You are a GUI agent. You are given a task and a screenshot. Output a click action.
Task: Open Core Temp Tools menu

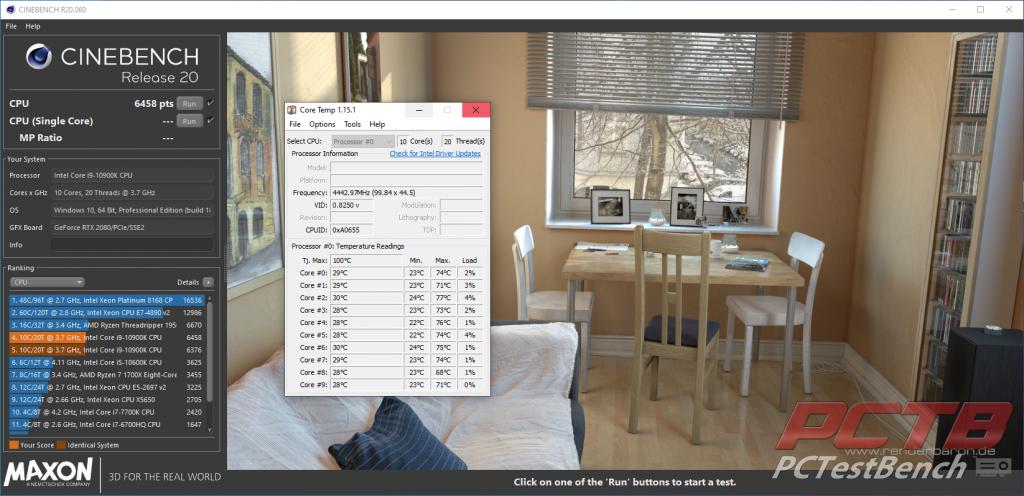coord(352,124)
